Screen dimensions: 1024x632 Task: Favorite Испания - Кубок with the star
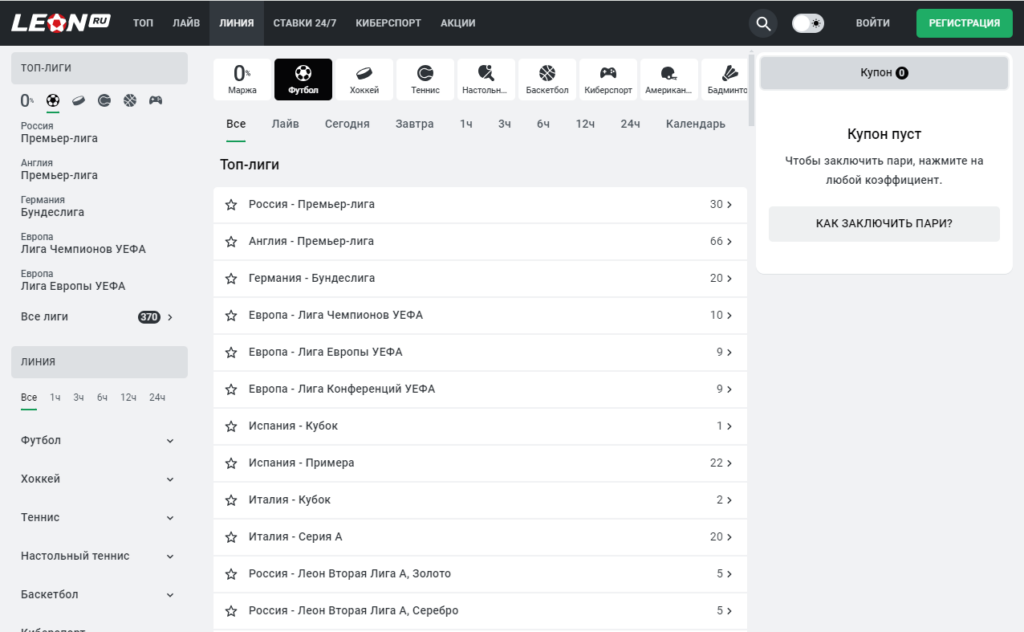(231, 426)
